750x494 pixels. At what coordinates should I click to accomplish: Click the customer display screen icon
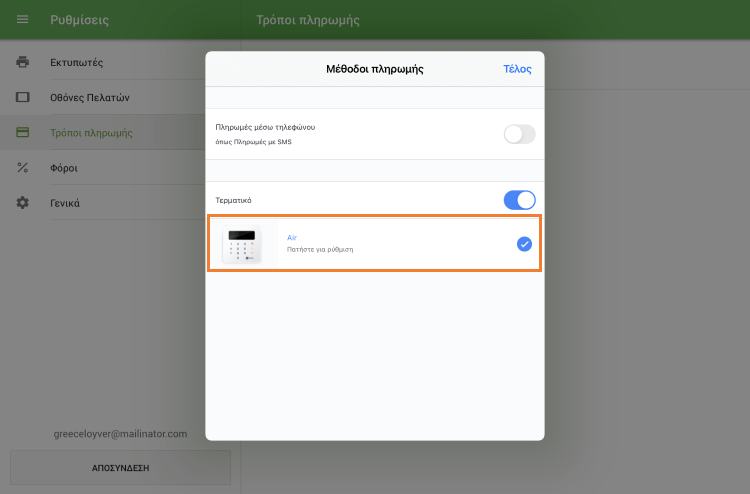[22, 98]
